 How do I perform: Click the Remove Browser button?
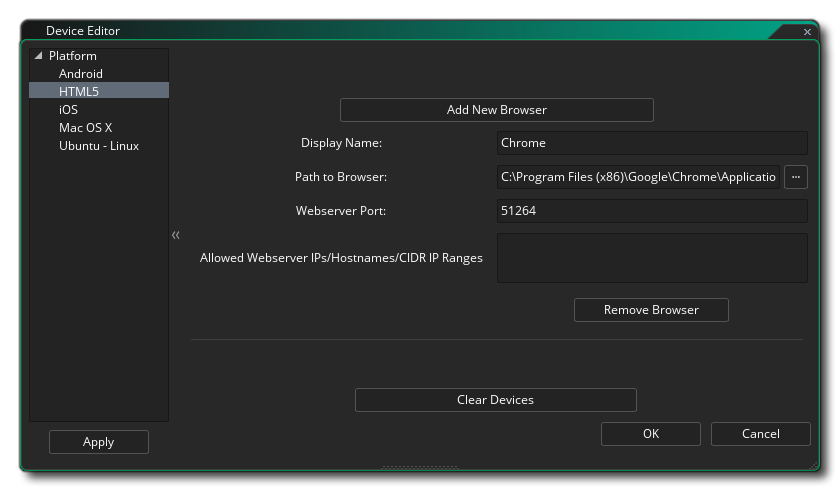point(651,310)
